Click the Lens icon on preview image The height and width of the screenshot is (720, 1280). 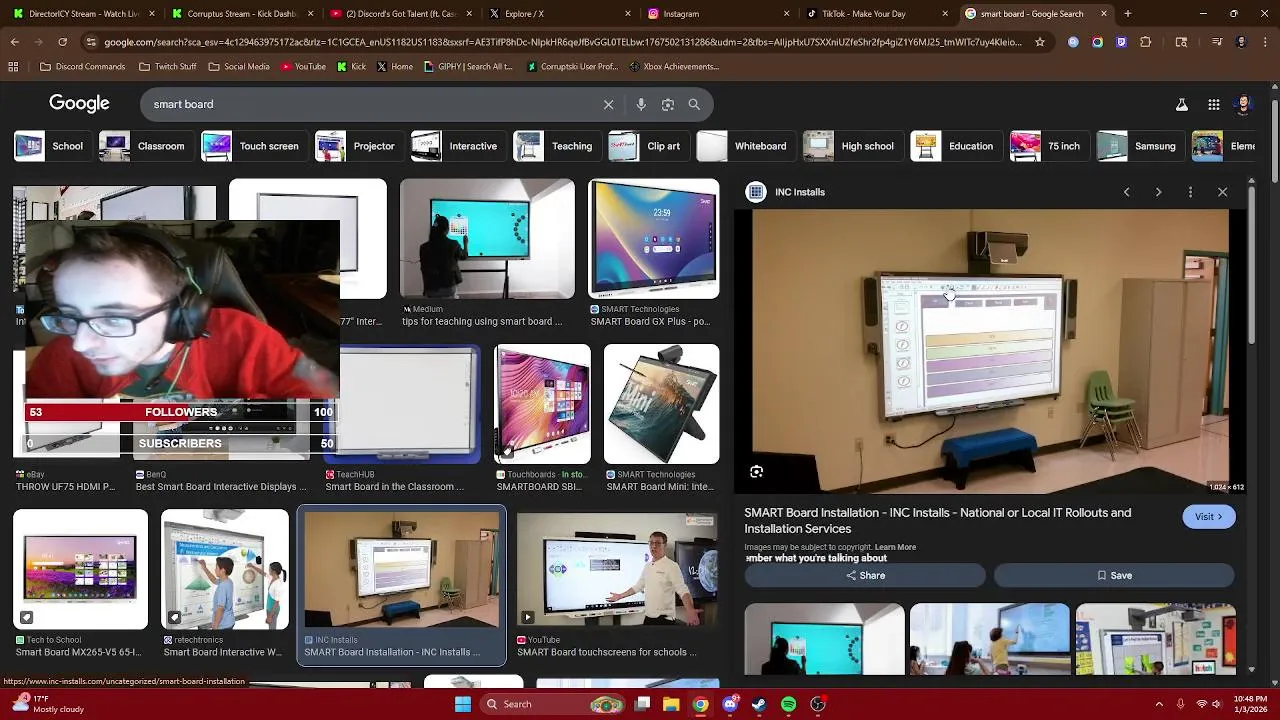pos(757,471)
